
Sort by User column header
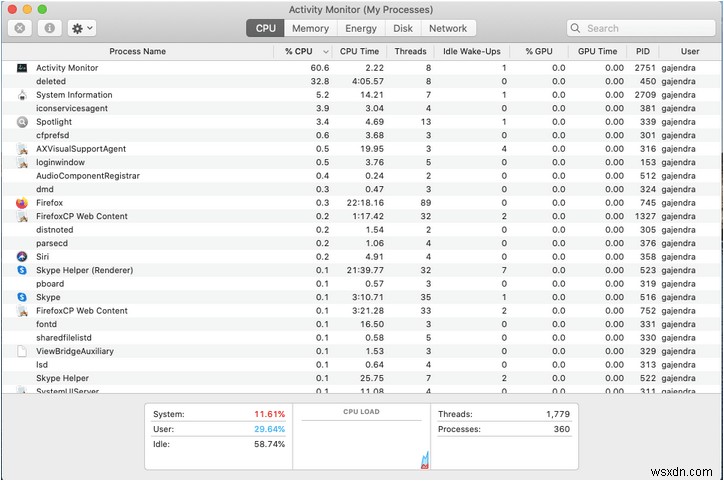690,52
